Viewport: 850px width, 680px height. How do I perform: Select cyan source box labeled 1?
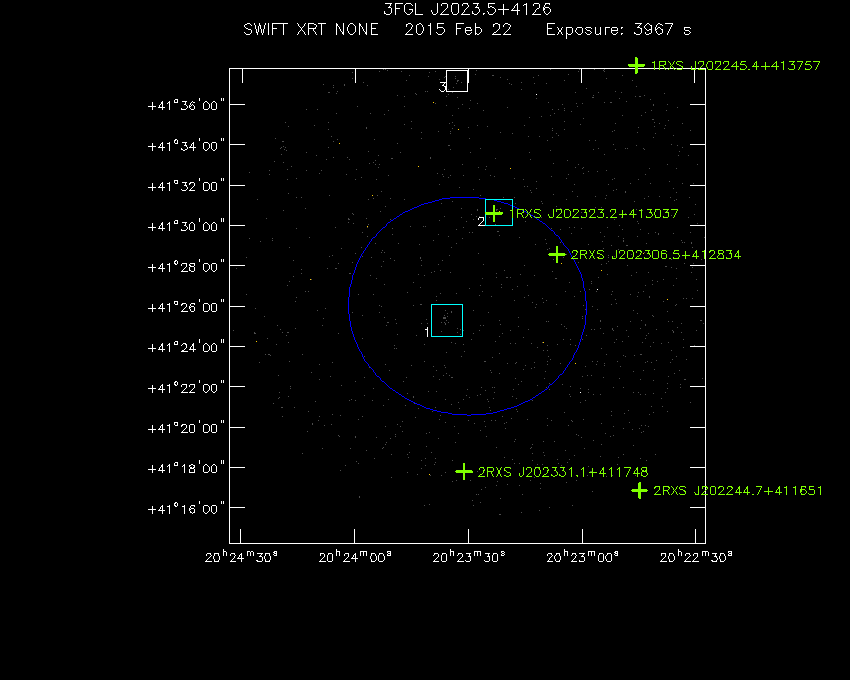pos(447,320)
